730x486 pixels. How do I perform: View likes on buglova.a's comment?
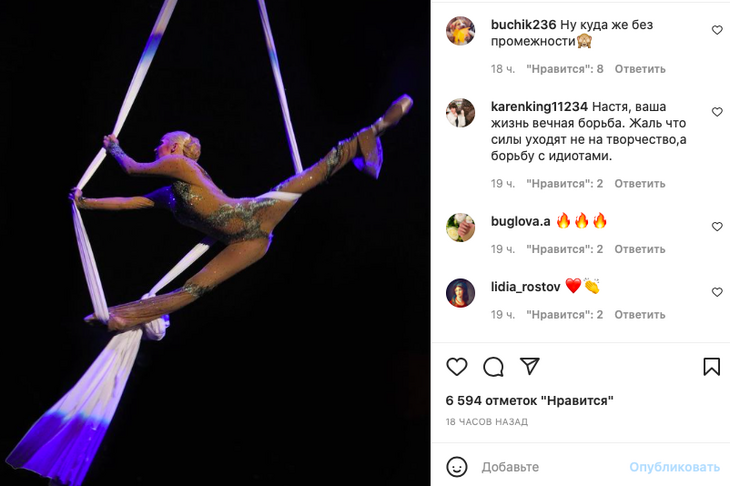click(565, 249)
